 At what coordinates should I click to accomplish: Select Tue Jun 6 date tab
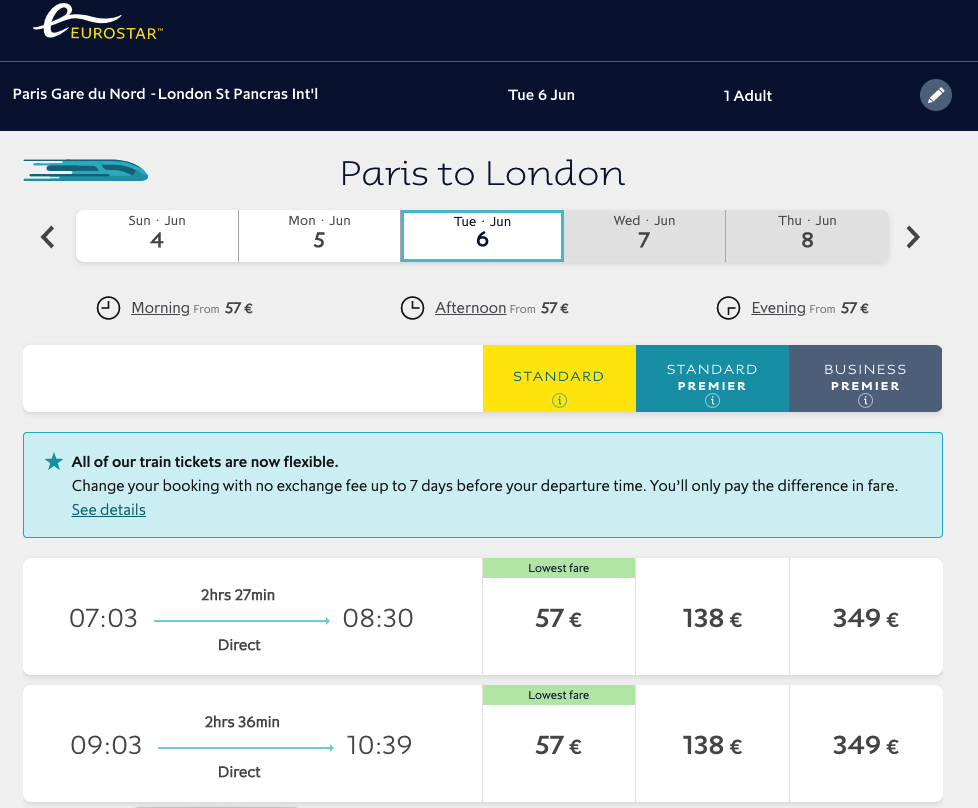(x=482, y=236)
